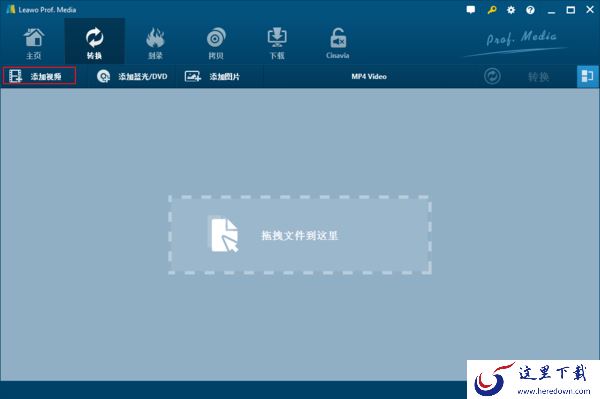This screenshot has width=600, height=399.
Task: Open the 主页 home module
Action: (34, 43)
